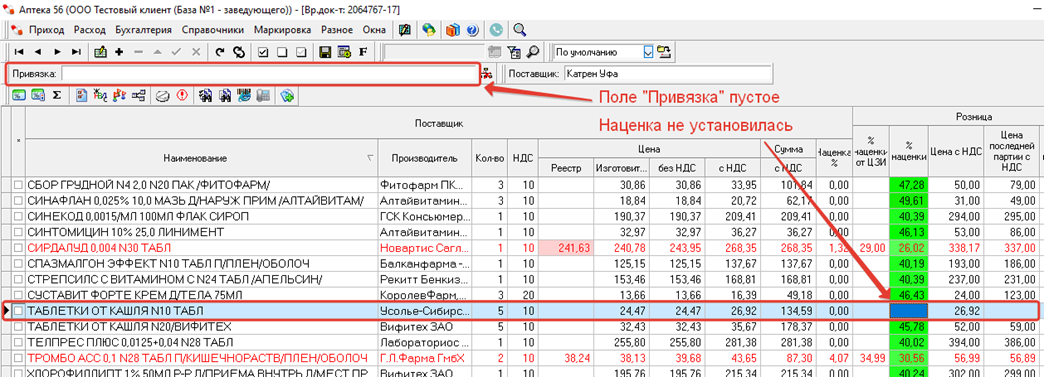Image resolution: width=1044 pixels, height=377 pixels.
Task: Tick checkbox for СБОР ГРУДНОЙ N4 row
Action: (19, 184)
